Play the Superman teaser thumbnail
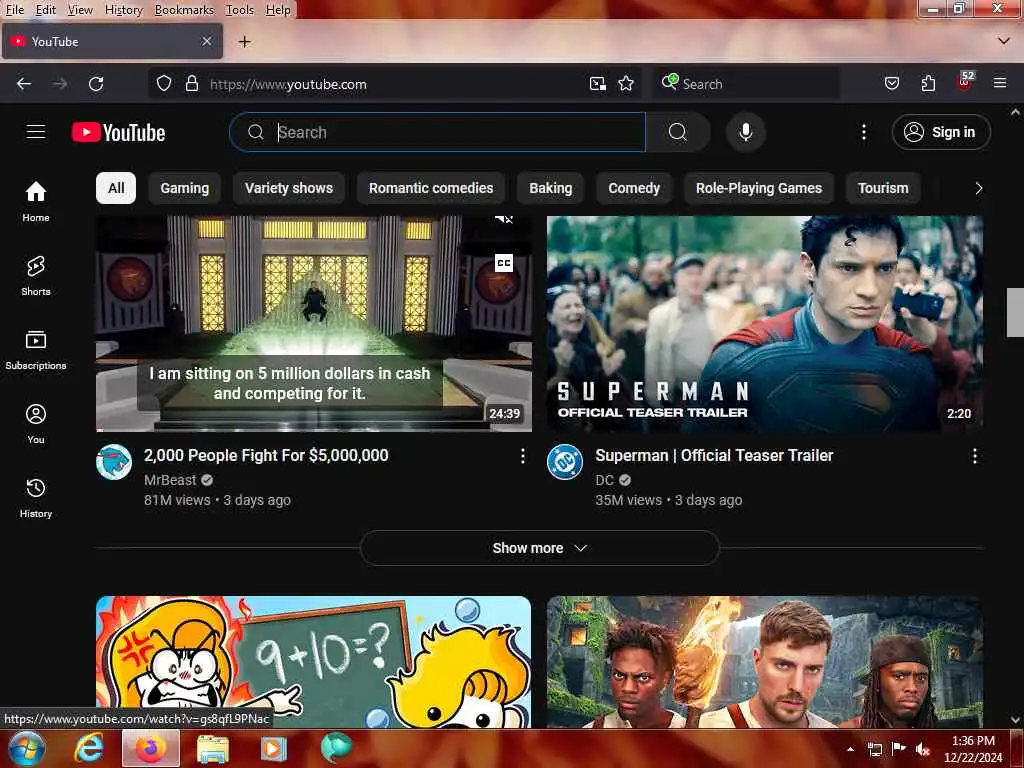The height and width of the screenshot is (768, 1024). click(x=764, y=324)
